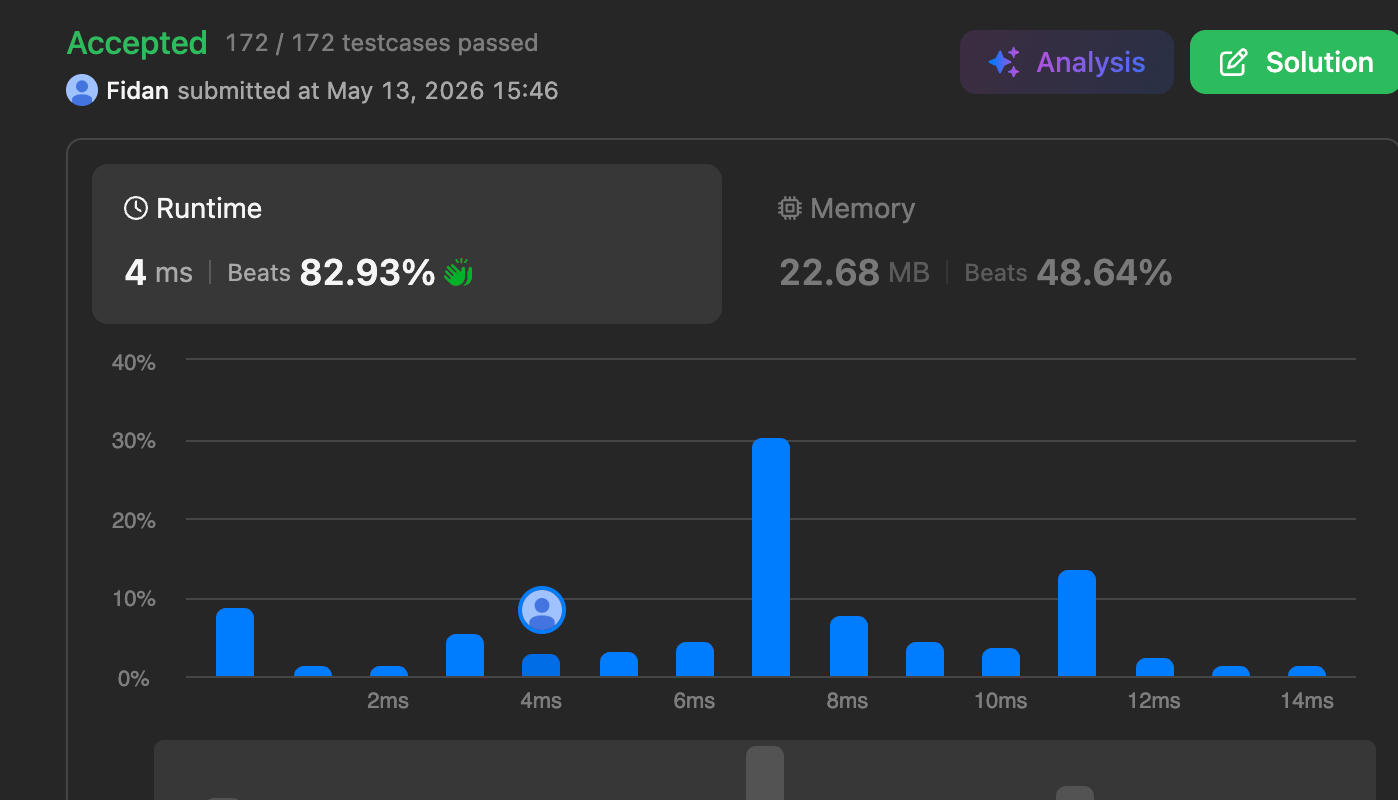The height and width of the screenshot is (800, 1398).
Task: Click the sparkle icon on Analysis button
Action: pyautogui.click(x=1004, y=62)
